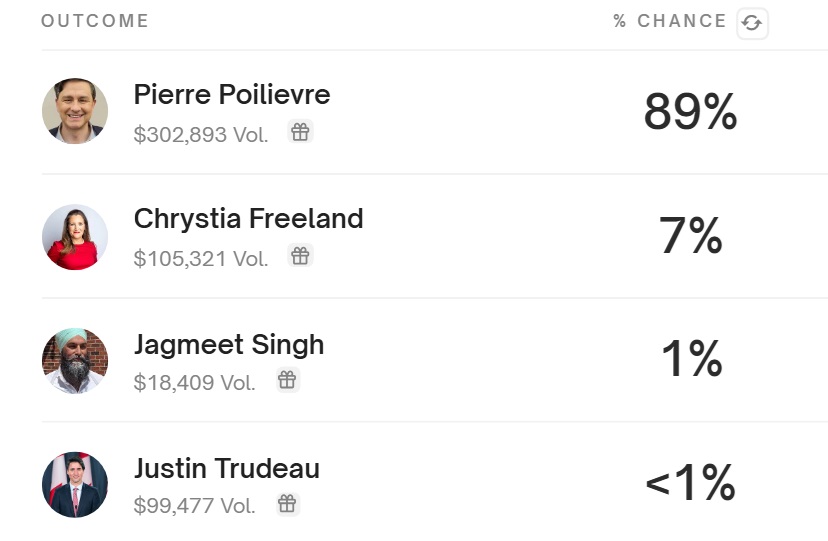The image size is (828, 541).
Task: Open Pierre Poilievre's profile photo
Action: (75, 111)
